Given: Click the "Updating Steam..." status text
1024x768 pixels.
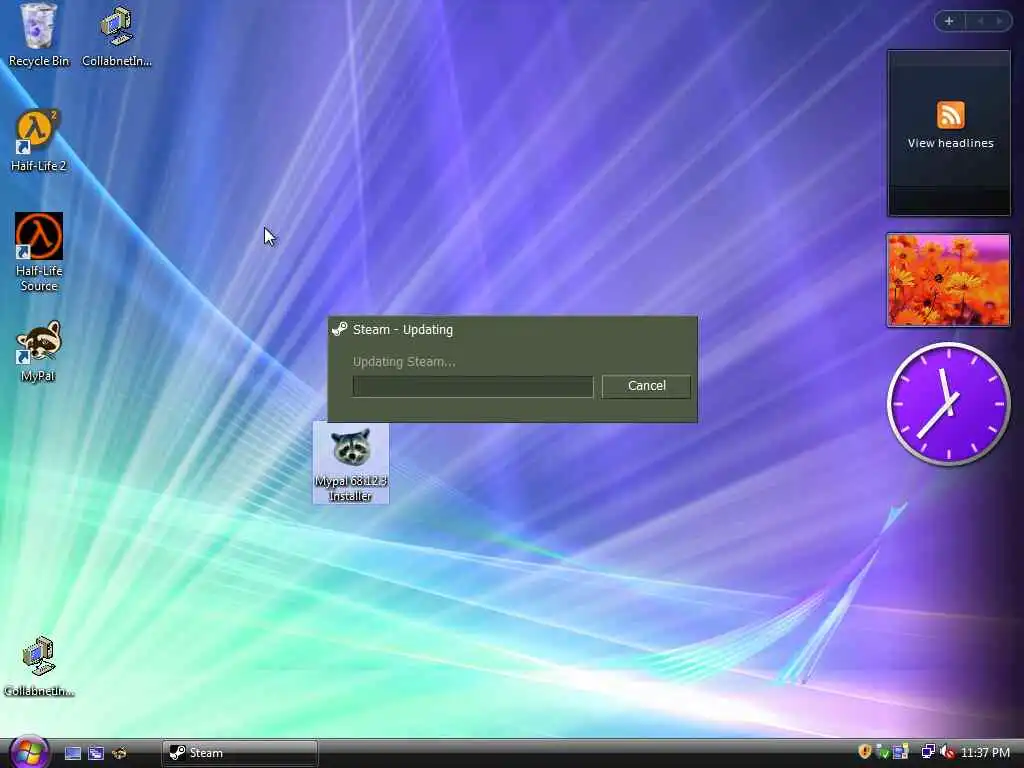Looking at the screenshot, I should (404, 362).
